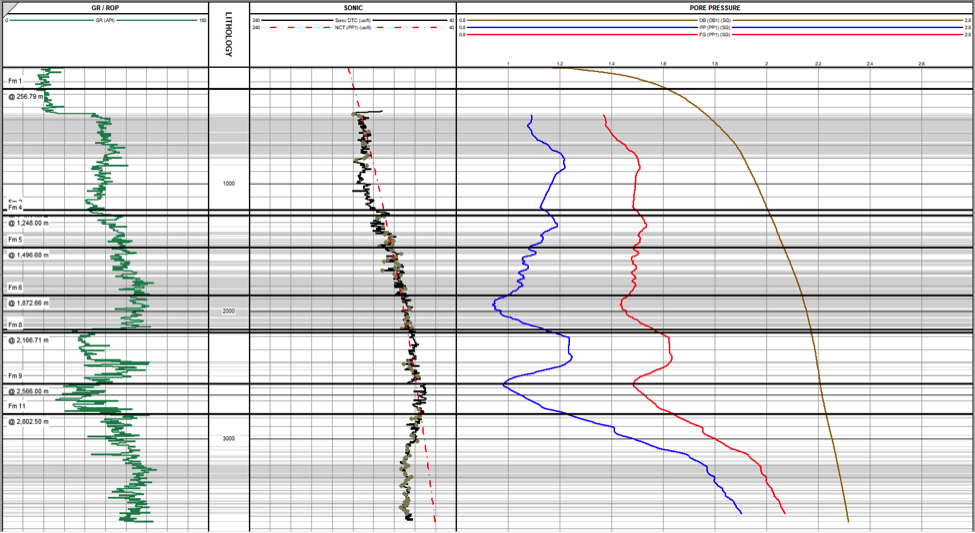Click the 3000 depth label in Lithology track
This screenshot has width=975, height=533.
229,438
